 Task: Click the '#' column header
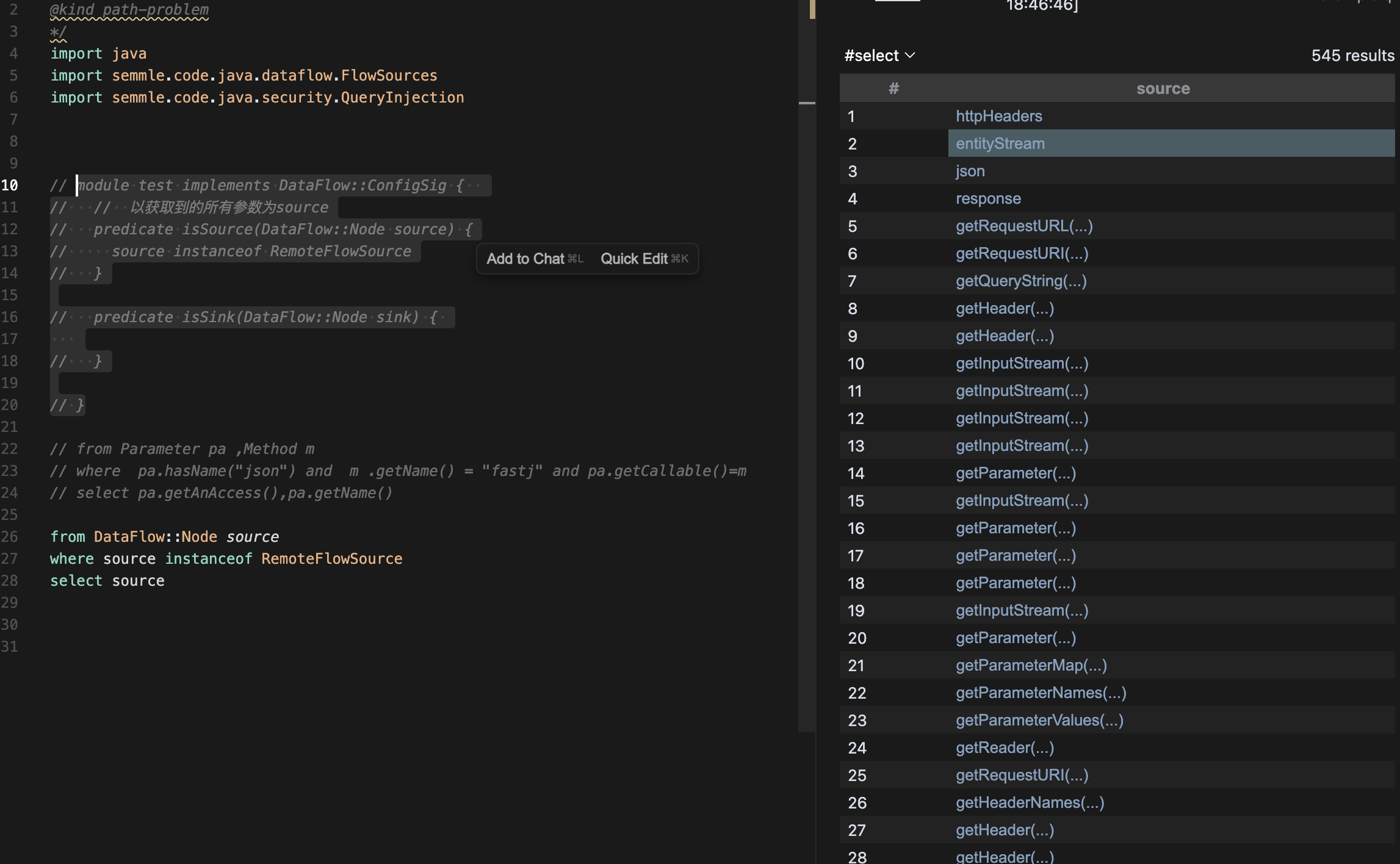(893, 88)
